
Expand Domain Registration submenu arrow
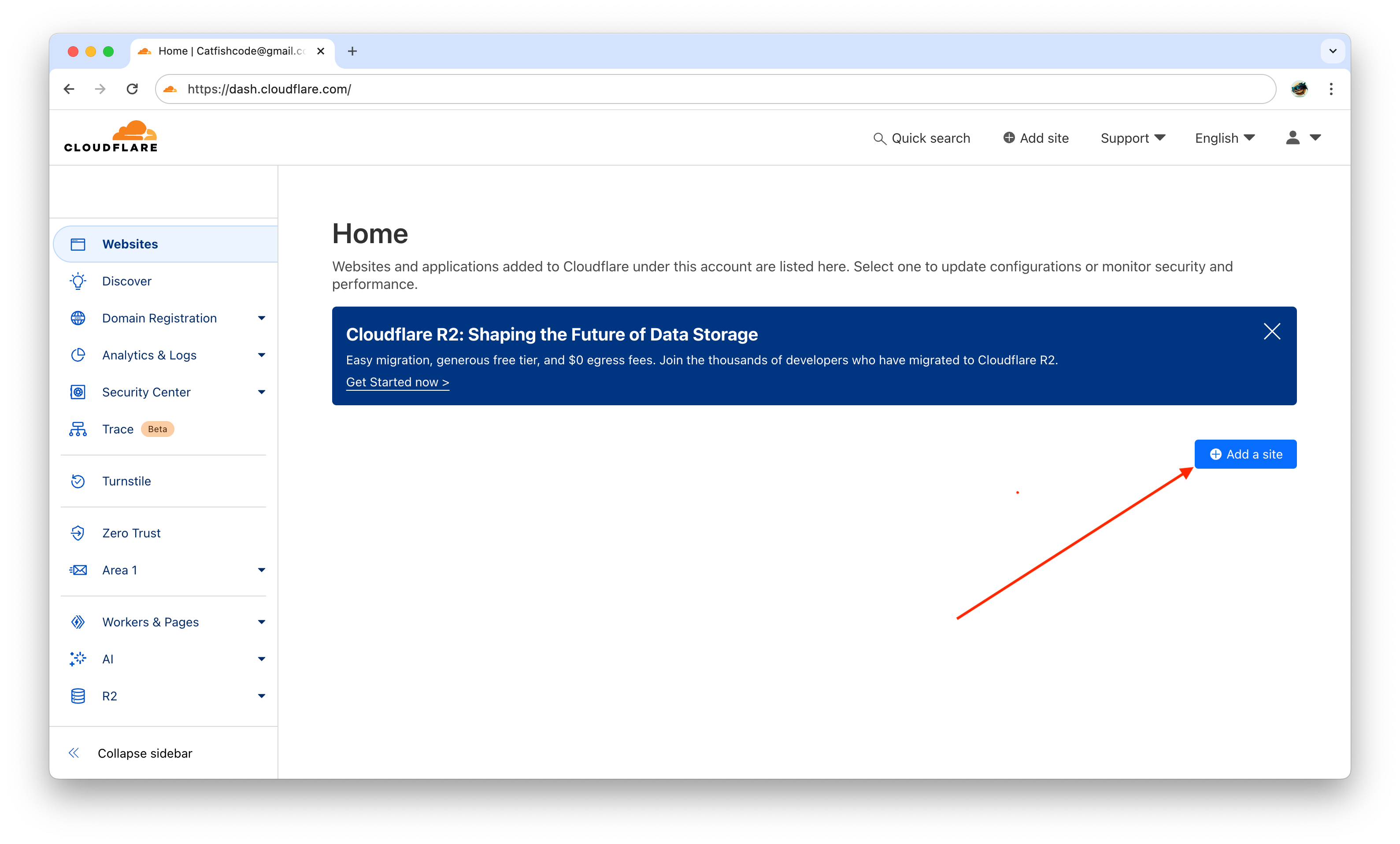pos(261,318)
